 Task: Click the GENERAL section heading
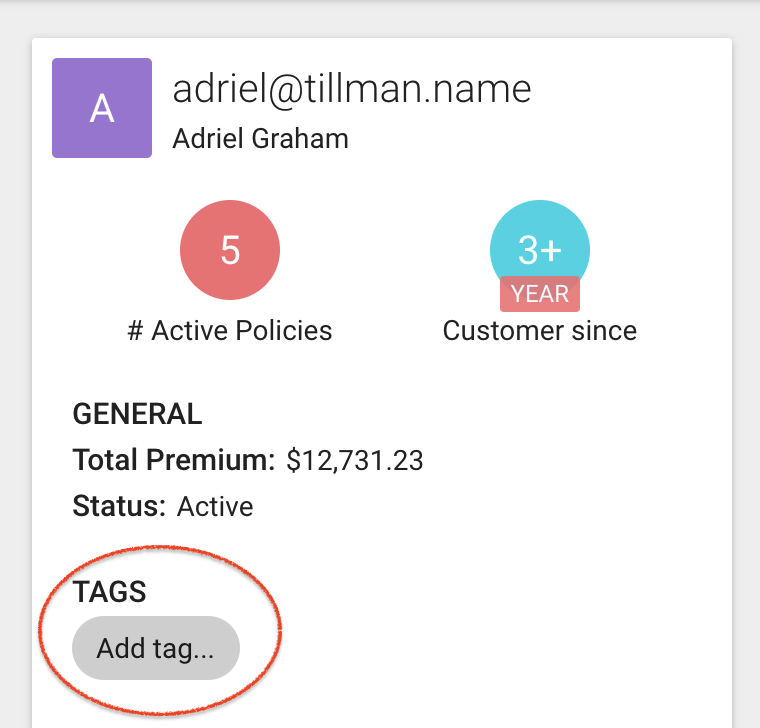tap(137, 413)
